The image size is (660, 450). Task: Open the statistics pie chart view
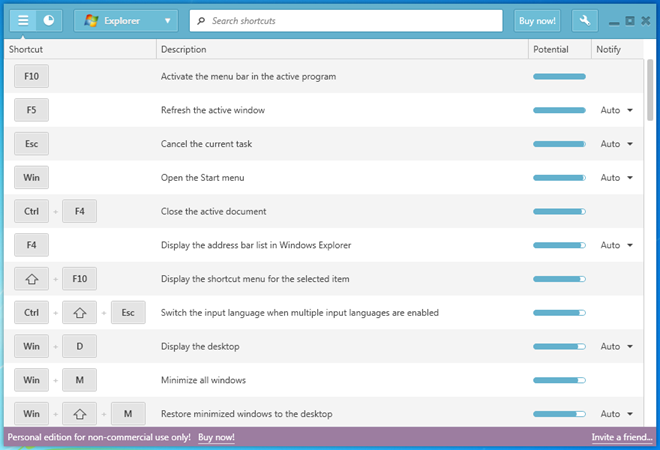(50, 20)
